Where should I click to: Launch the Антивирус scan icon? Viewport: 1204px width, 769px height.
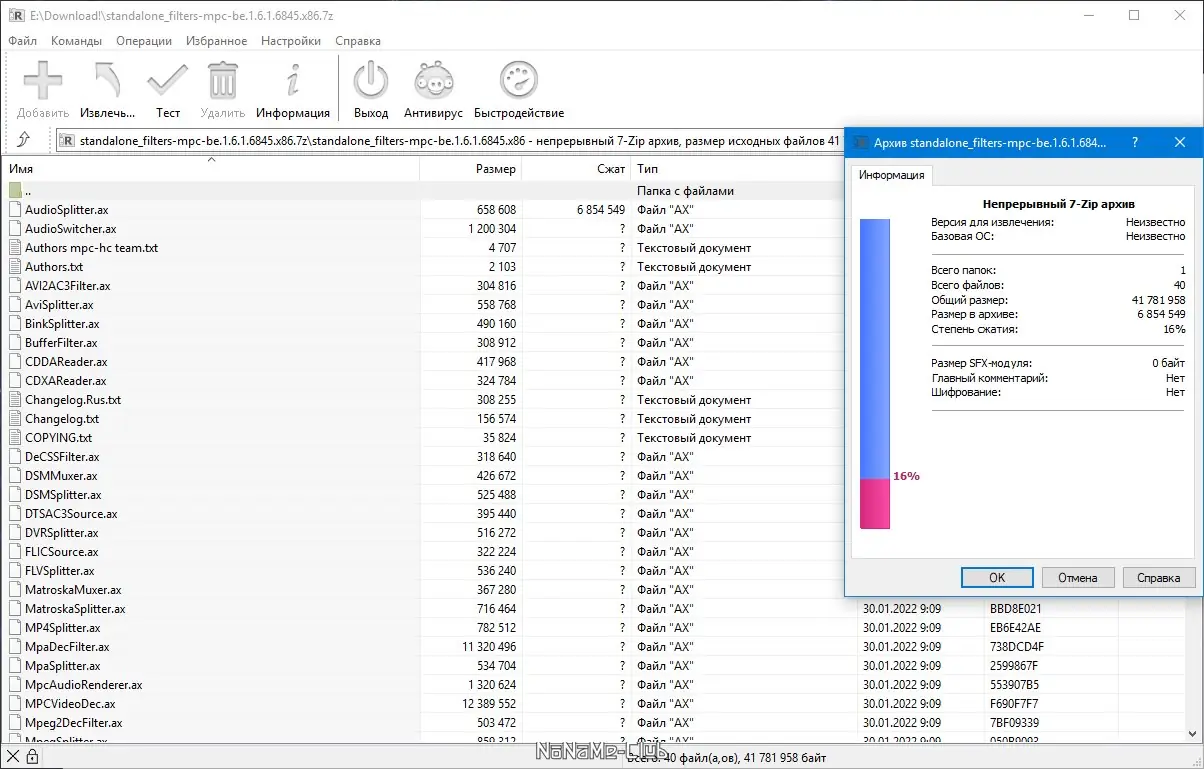pyautogui.click(x=433, y=89)
